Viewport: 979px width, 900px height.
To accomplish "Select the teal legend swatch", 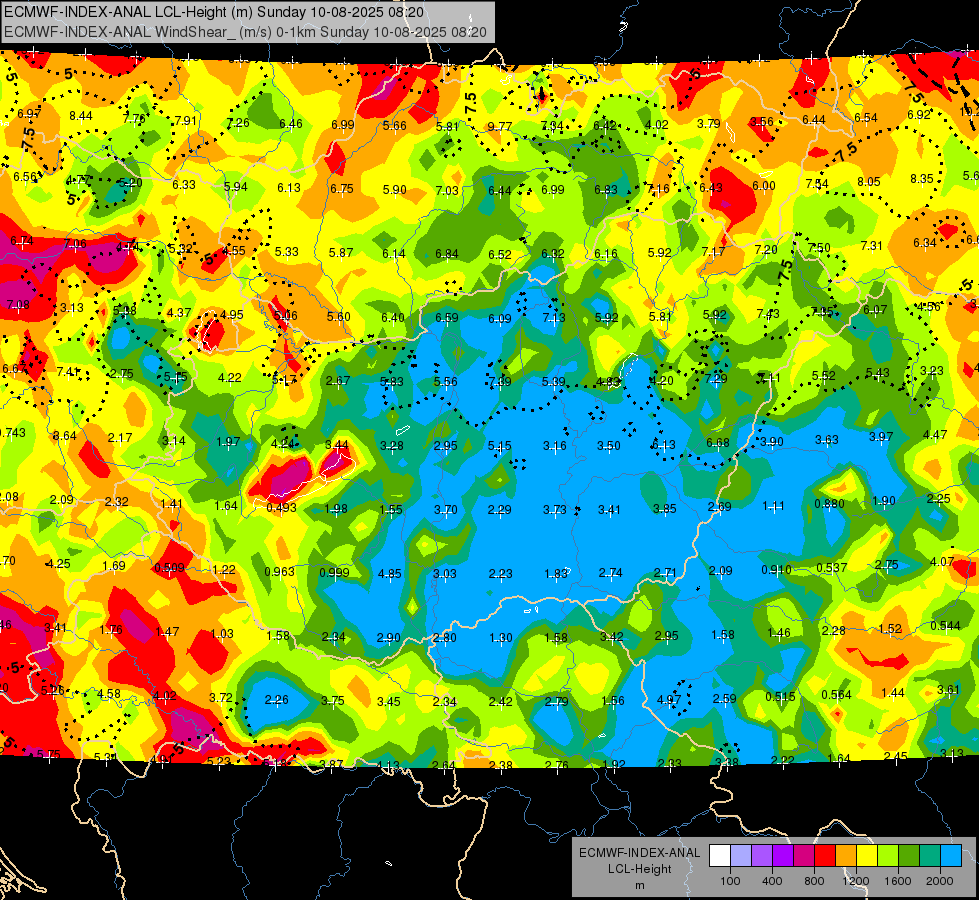I will coord(930,856).
